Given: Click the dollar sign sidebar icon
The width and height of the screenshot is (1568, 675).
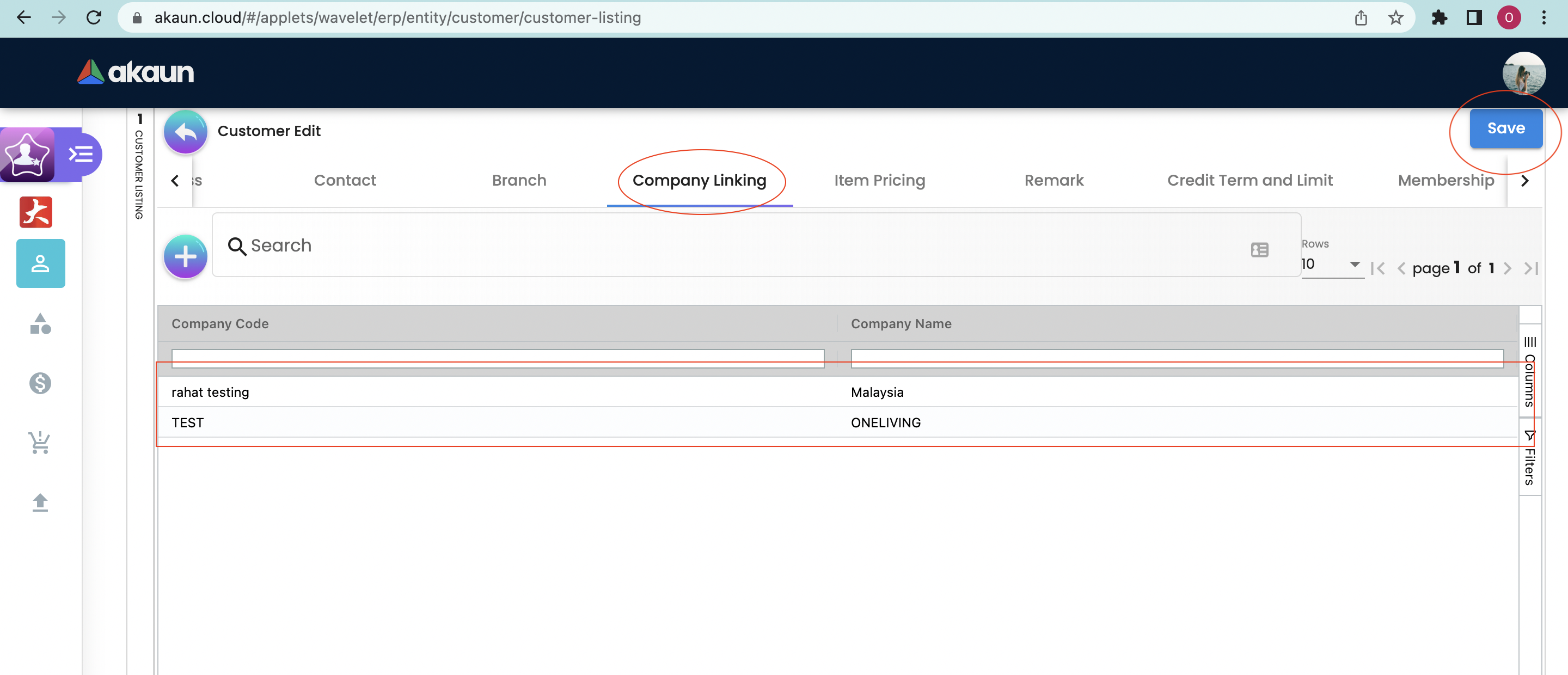Looking at the screenshot, I should (40, 383).
